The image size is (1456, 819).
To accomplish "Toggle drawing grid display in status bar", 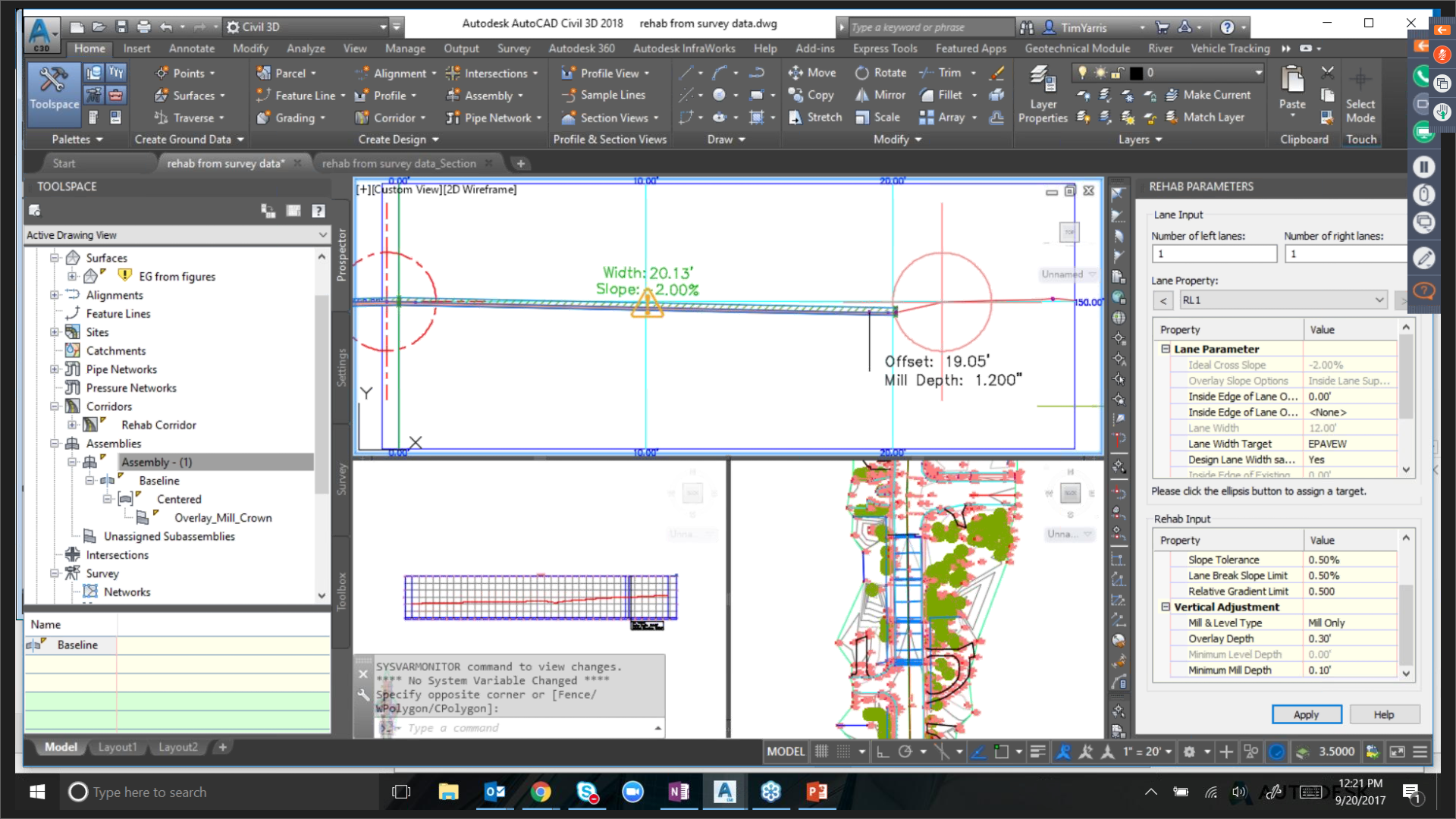I will 821,752.
